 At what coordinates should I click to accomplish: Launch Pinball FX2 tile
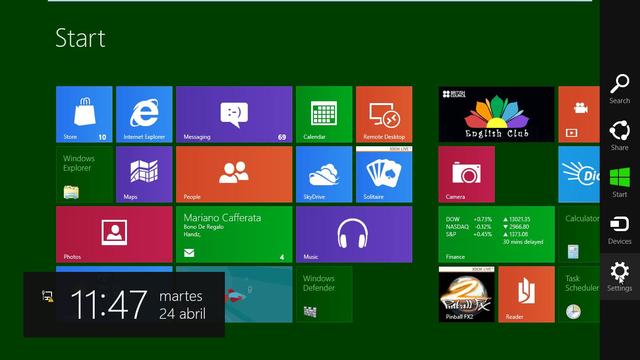tap(467, 294)
